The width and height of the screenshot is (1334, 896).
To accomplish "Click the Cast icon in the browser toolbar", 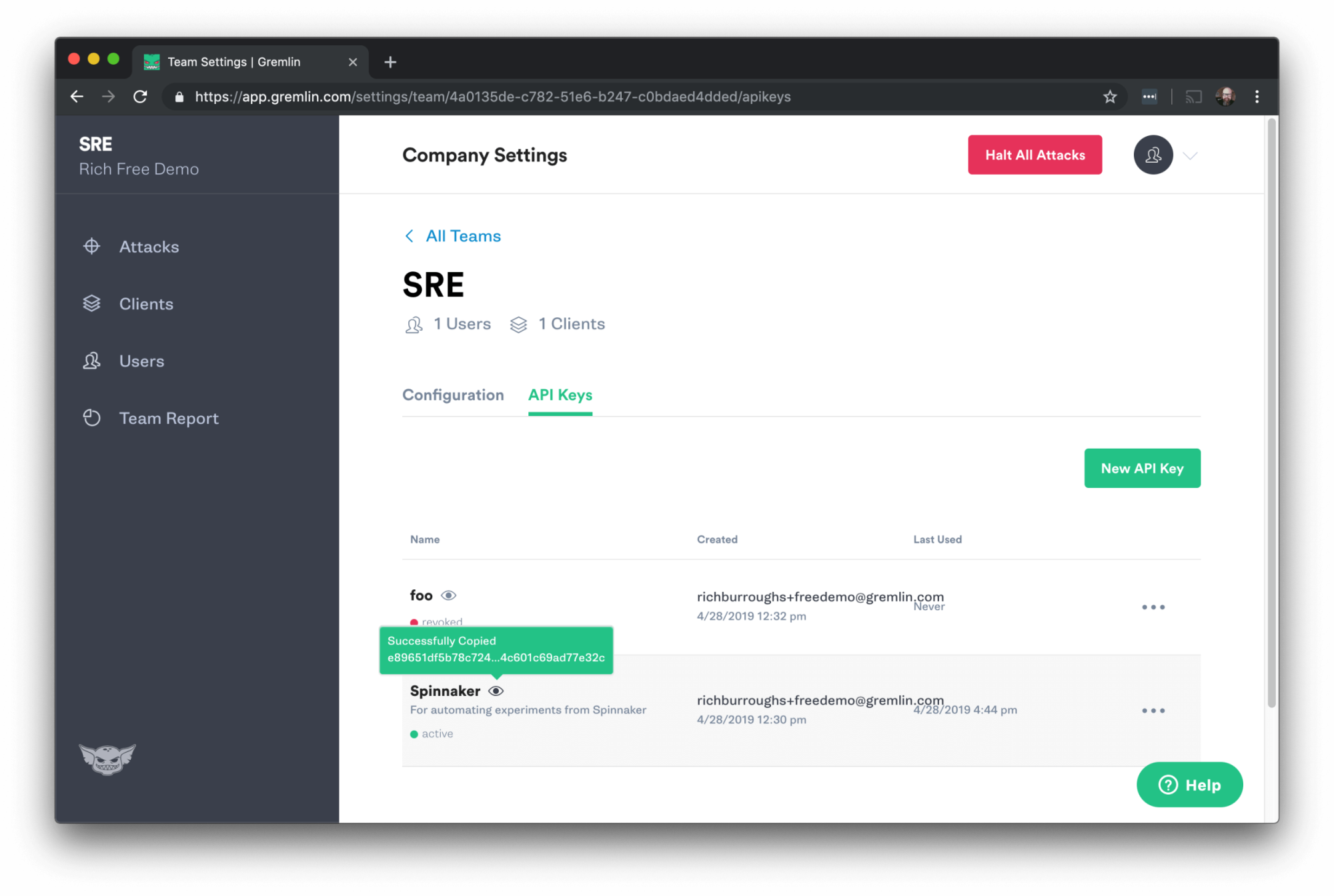I will (x=1193, y=96).
